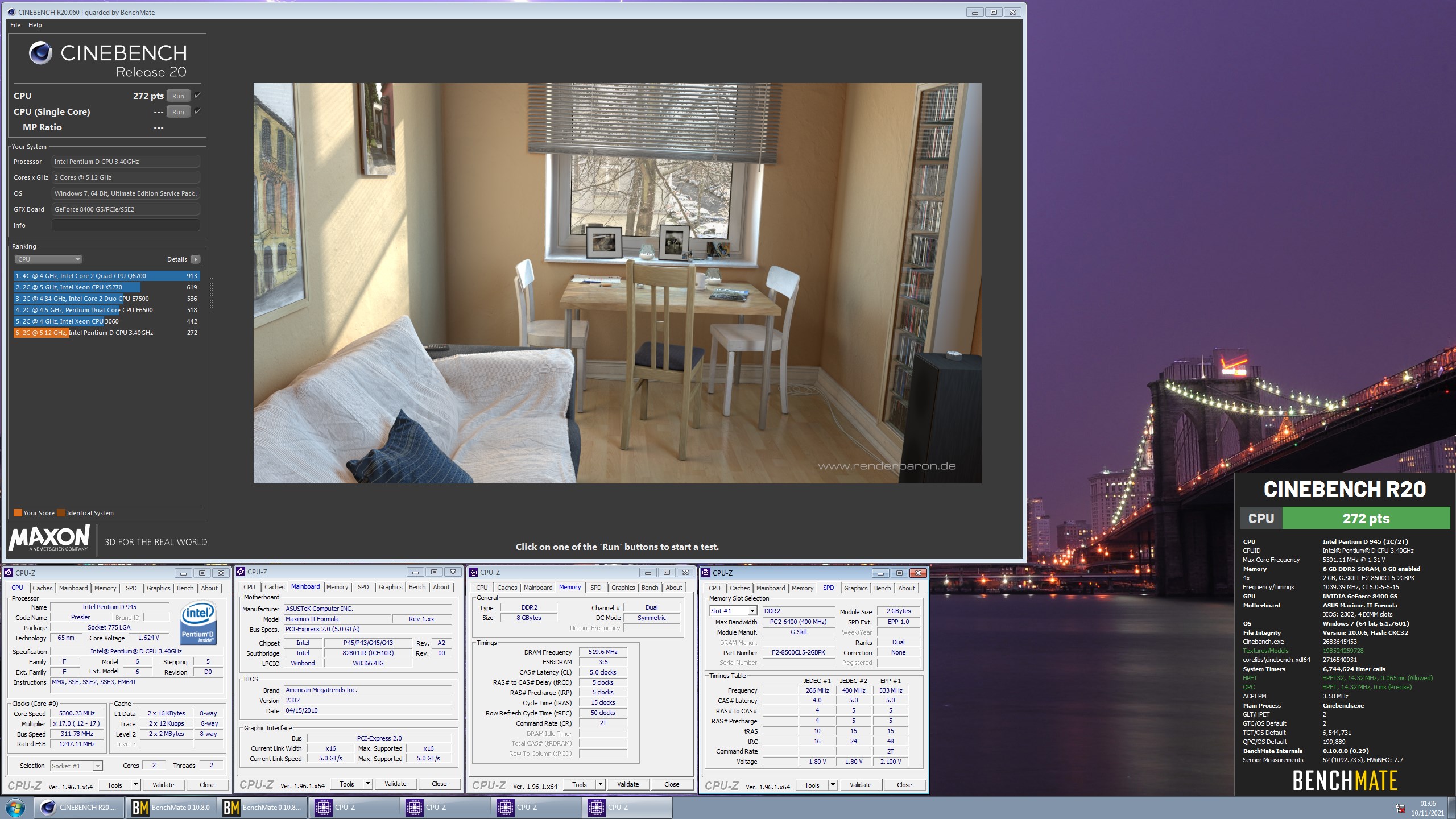This screenshot has width=1456, height=819.
Task: Select ranking row Pentium Dual-Core E6500
Action: point(106,310)
